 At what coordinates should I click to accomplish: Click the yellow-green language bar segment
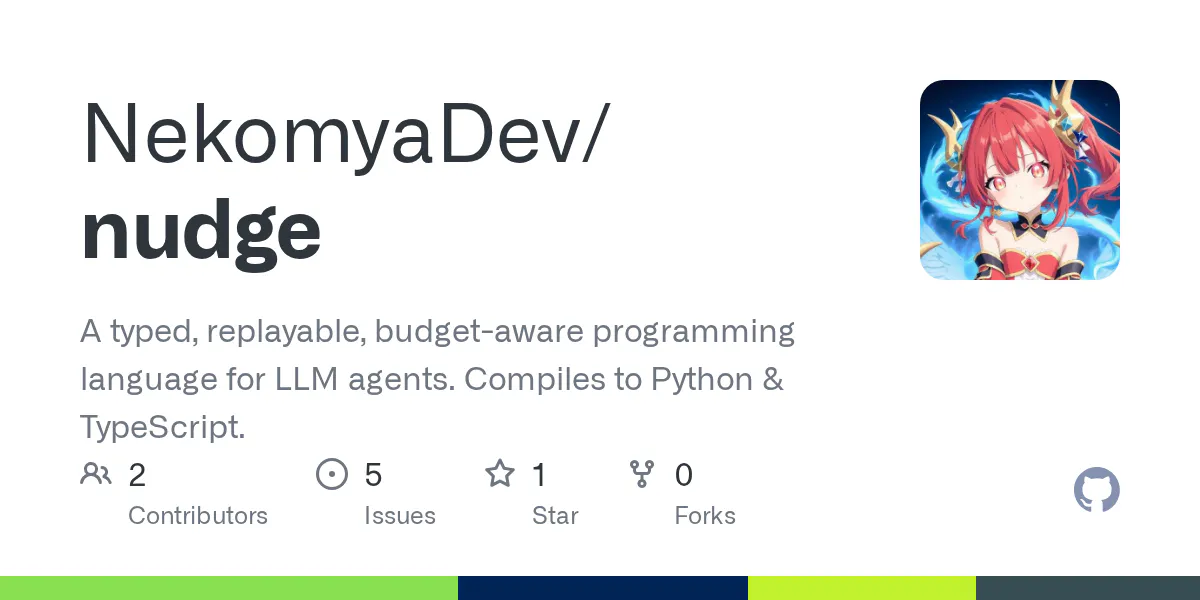tap(862, 588)
